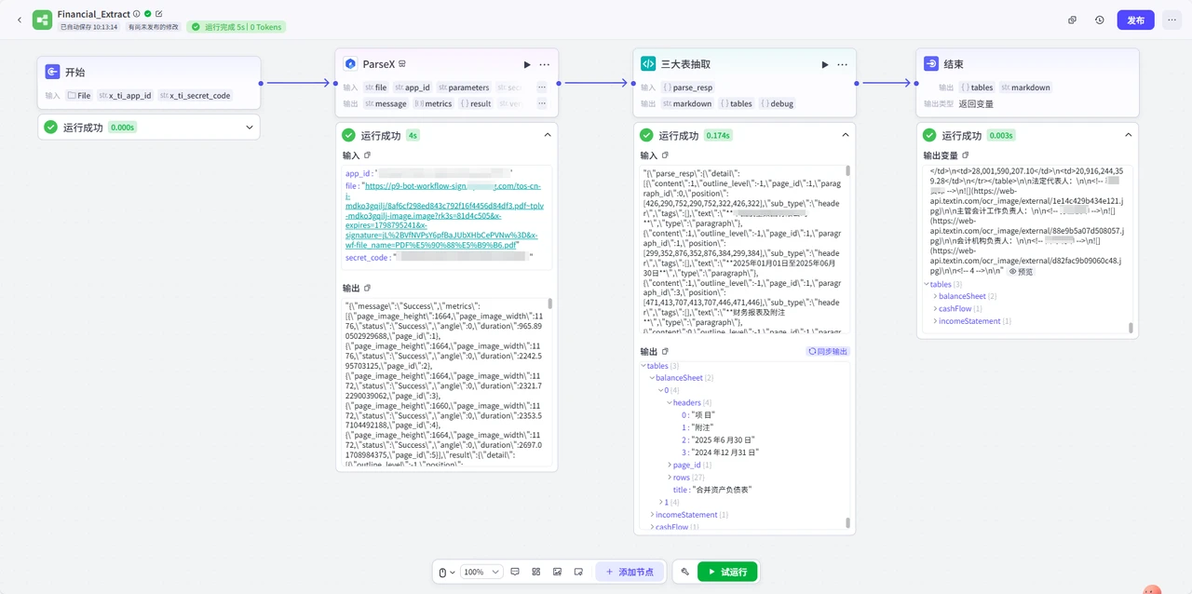
Task: Copy the ParseX 输入 content
Action: (367, 154)
